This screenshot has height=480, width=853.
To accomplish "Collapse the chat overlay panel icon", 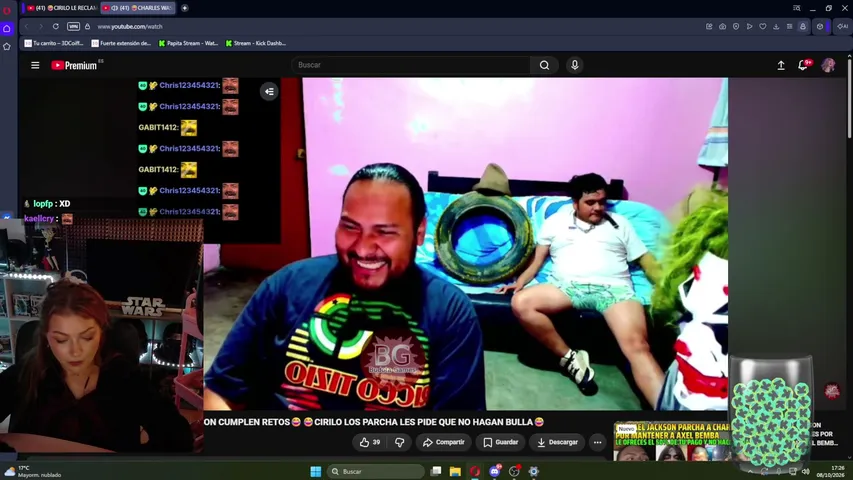I will (x=269, y=91).
